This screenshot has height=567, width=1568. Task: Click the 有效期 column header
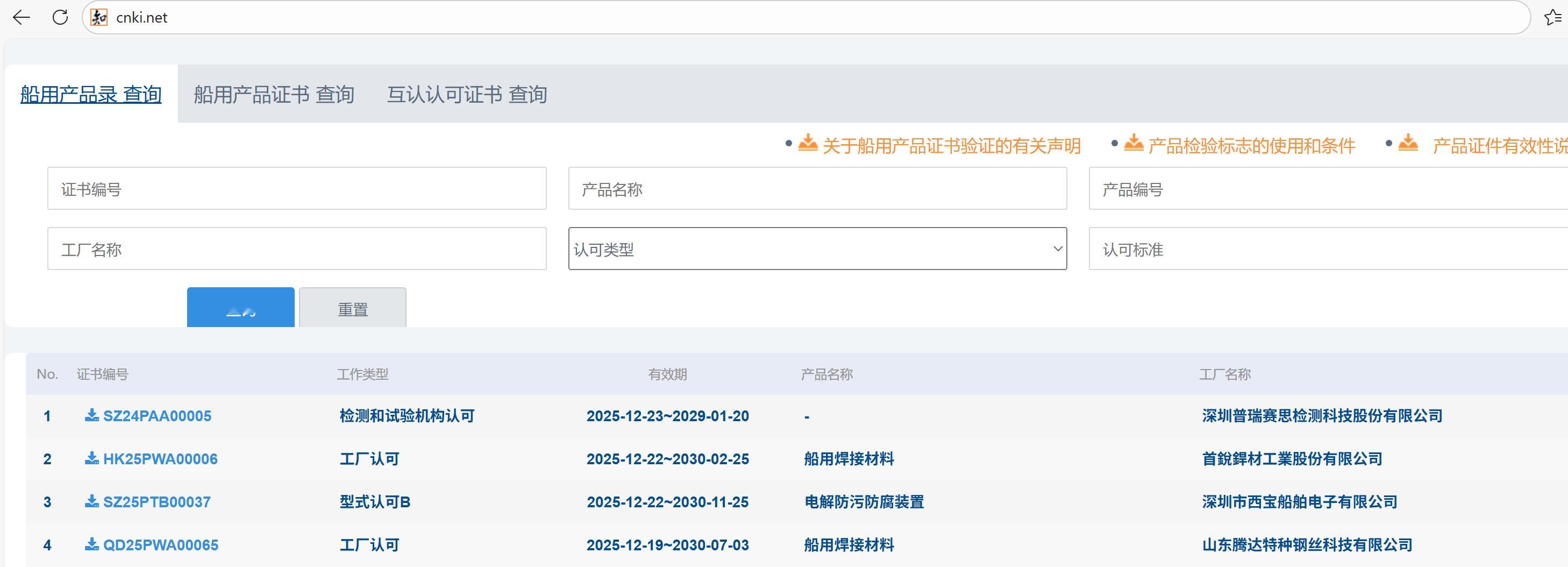tap(667, 374)
